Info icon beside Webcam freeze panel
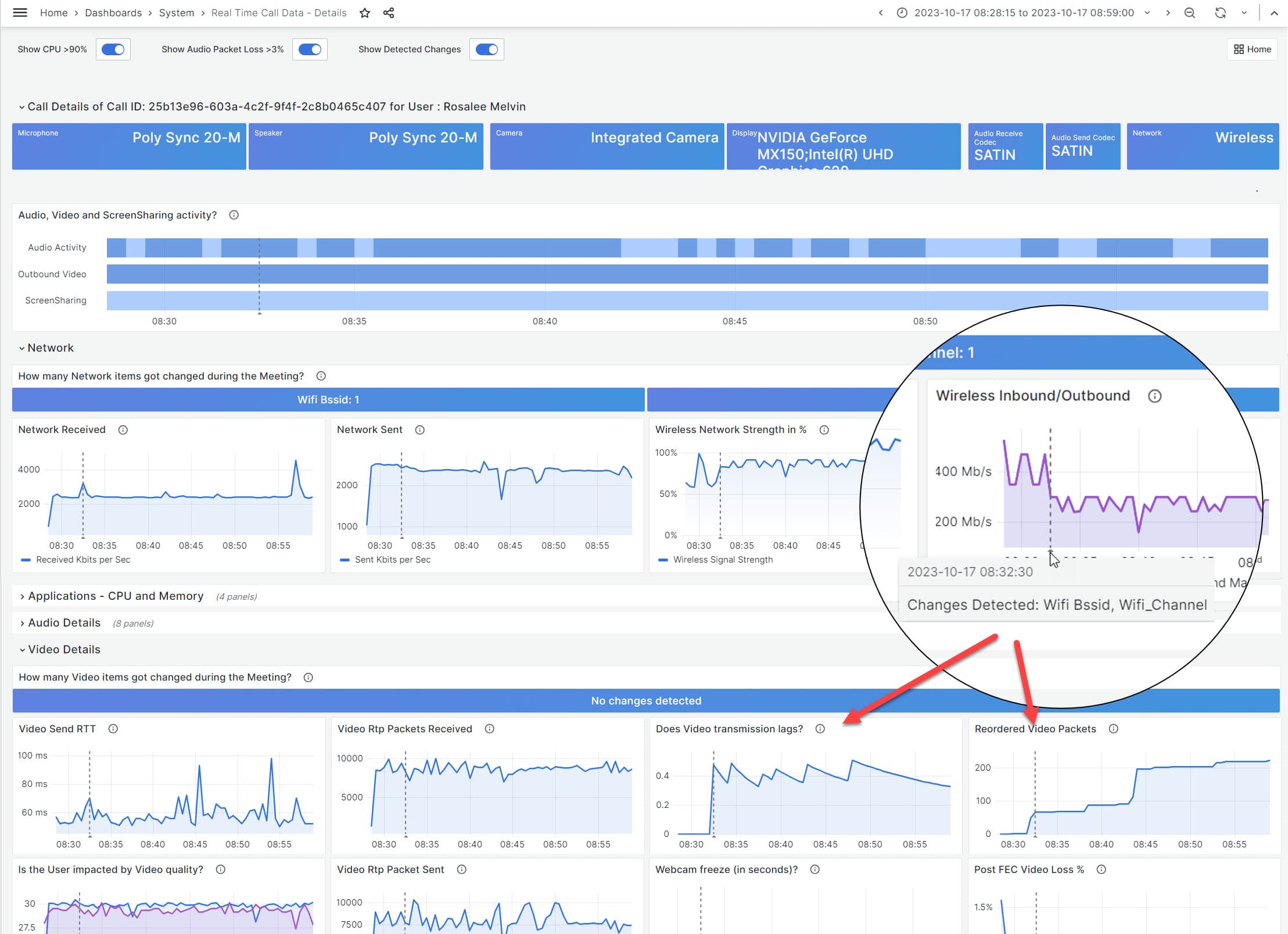Viewport: 1288px width, 934px height. (x=815, y=869)
